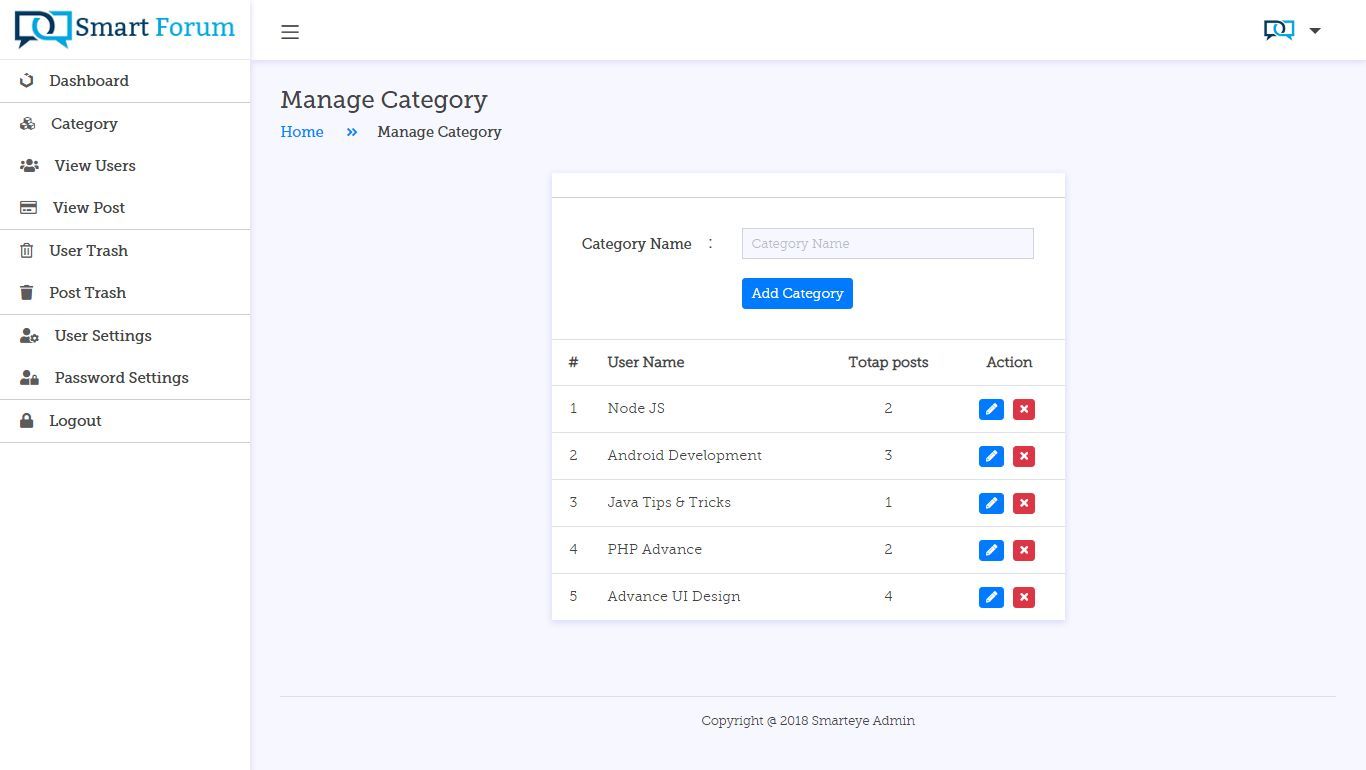
Task: Select View Users in the sidebar
Action: pyautogui.click(x=95, y=166)
